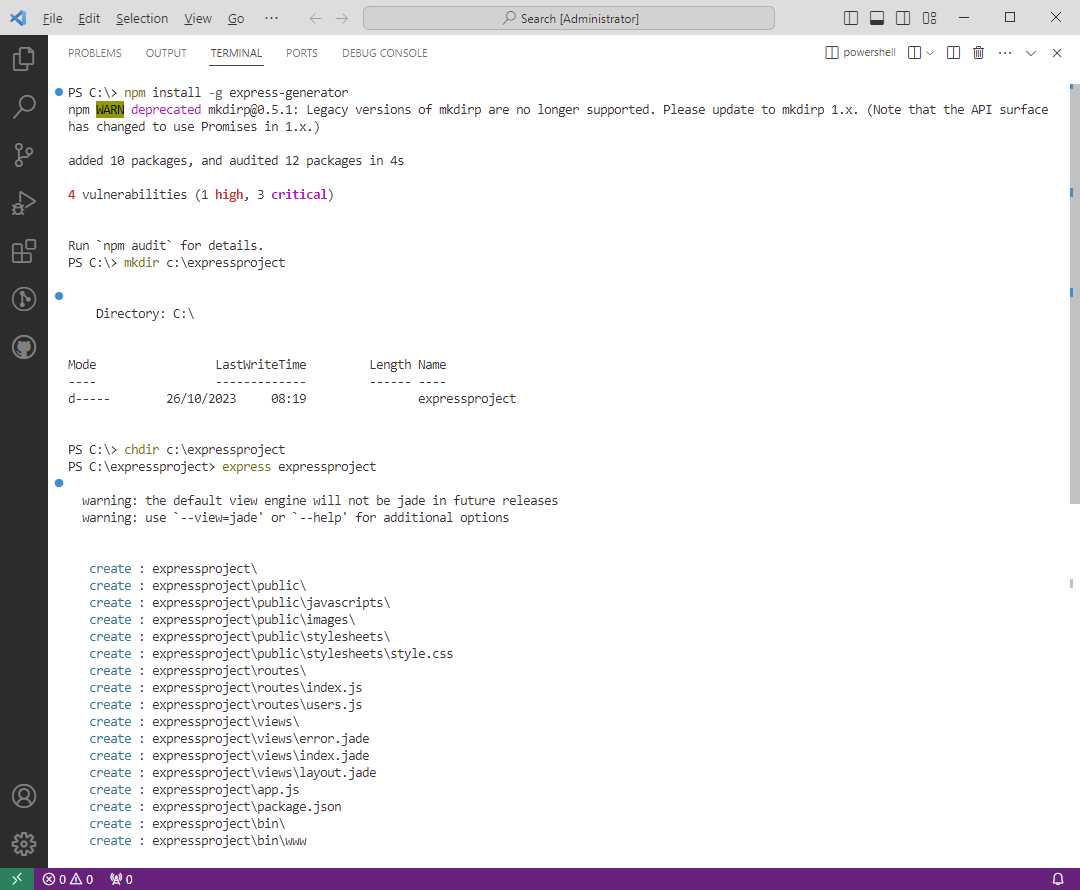Image resolution: width=1080 pixels, height=890 pixels.
Task: Click the express command decoration dot
Action: 59,484
